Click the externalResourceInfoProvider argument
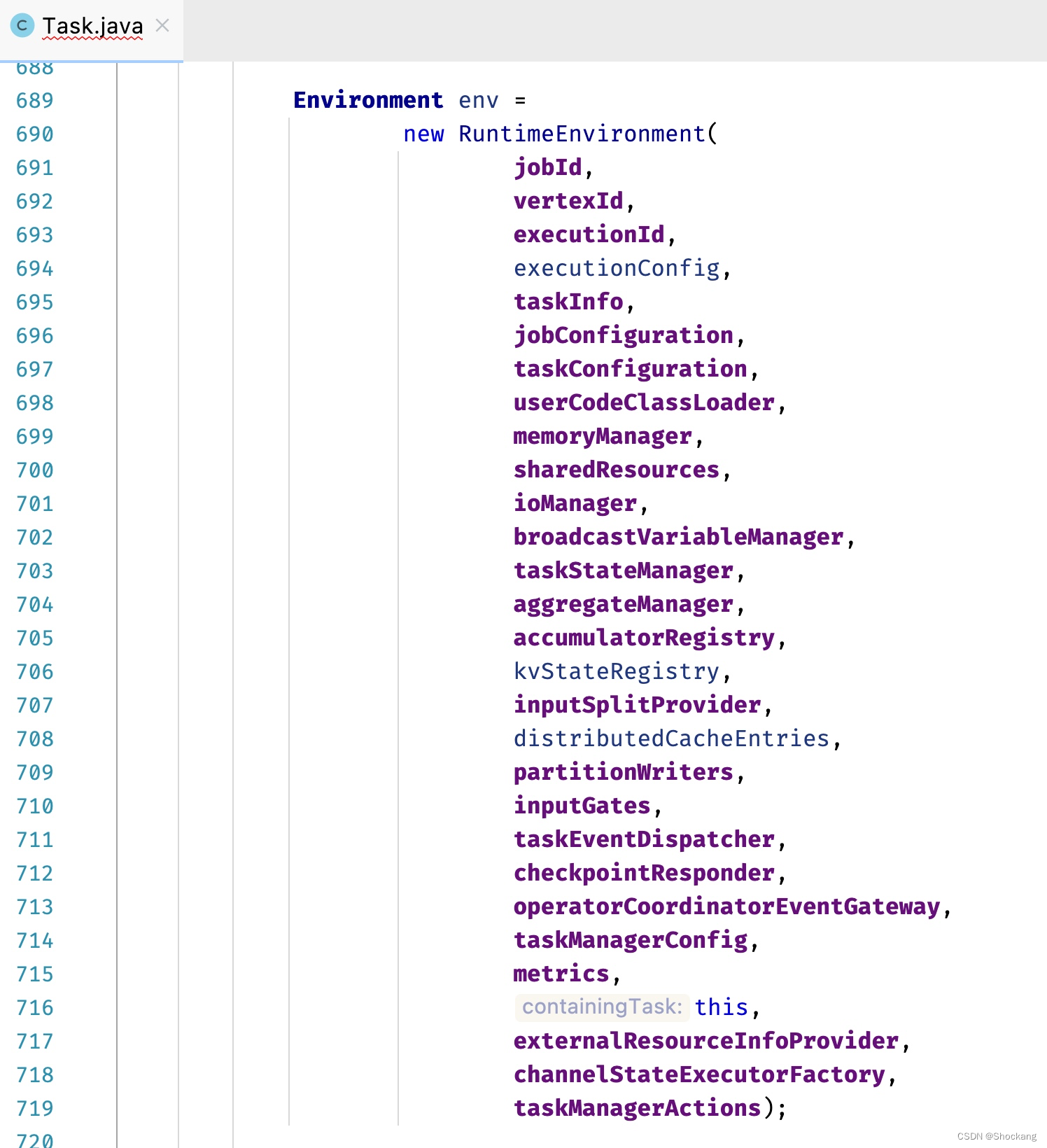 (x=706, y=1042)
